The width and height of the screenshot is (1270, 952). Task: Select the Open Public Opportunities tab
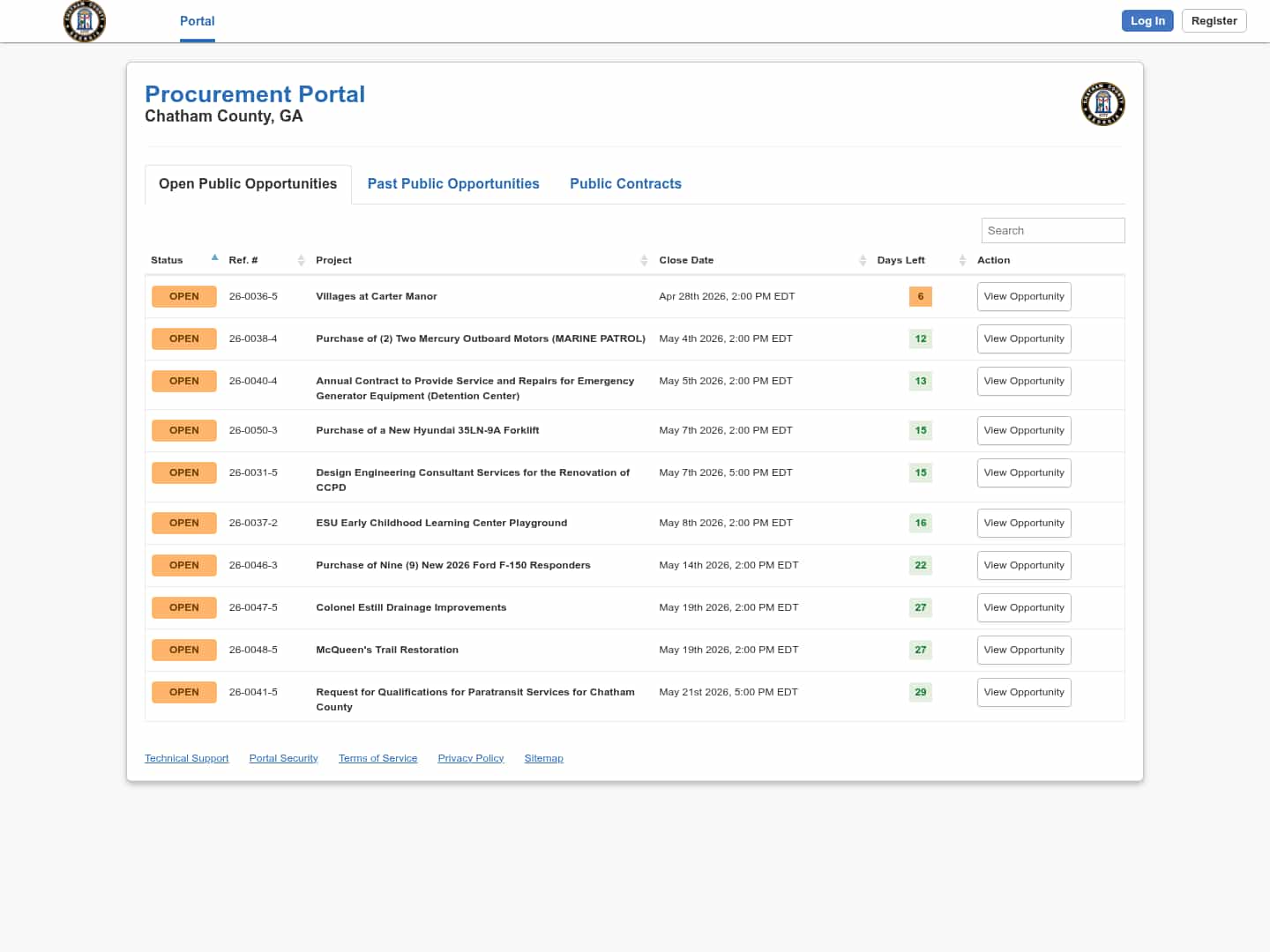click(248, 184)
